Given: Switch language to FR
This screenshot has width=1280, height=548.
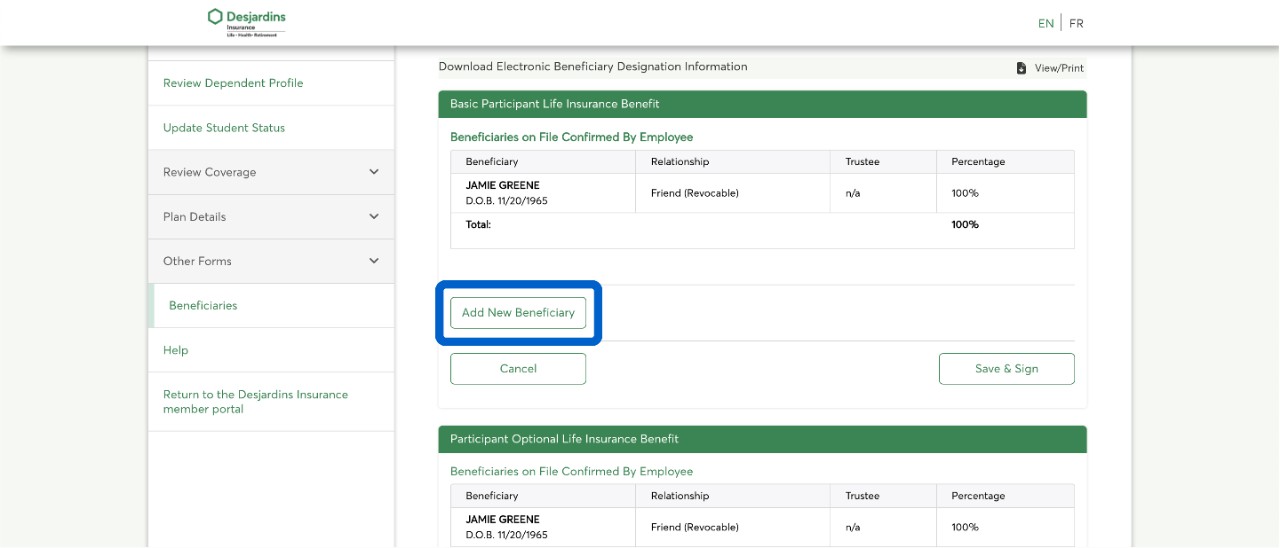Looking at the screenshot, I should (1076, 23).
